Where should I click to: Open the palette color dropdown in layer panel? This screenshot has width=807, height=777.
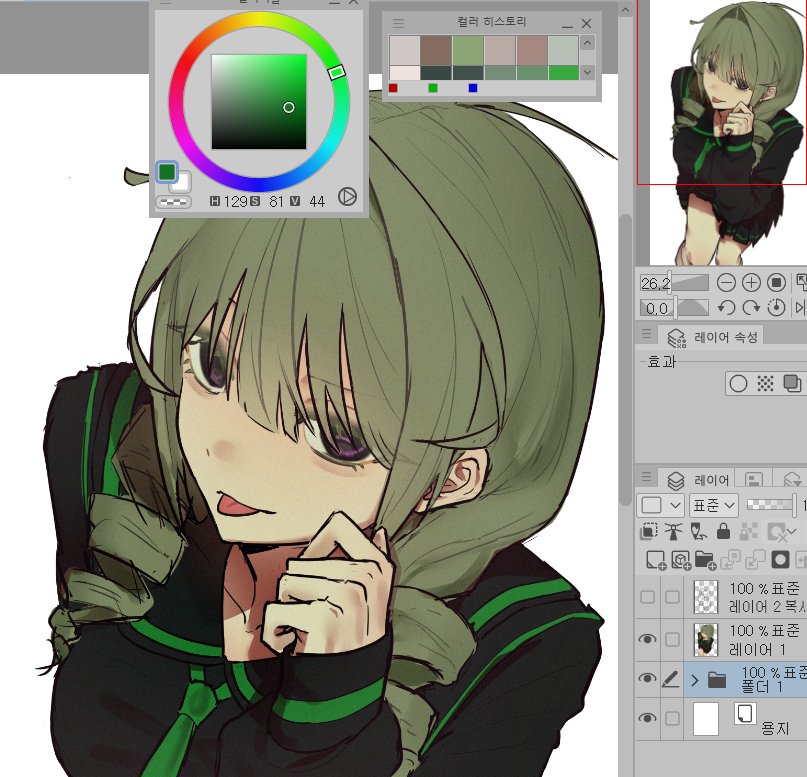pyautogui.click(x=660, y=505)
